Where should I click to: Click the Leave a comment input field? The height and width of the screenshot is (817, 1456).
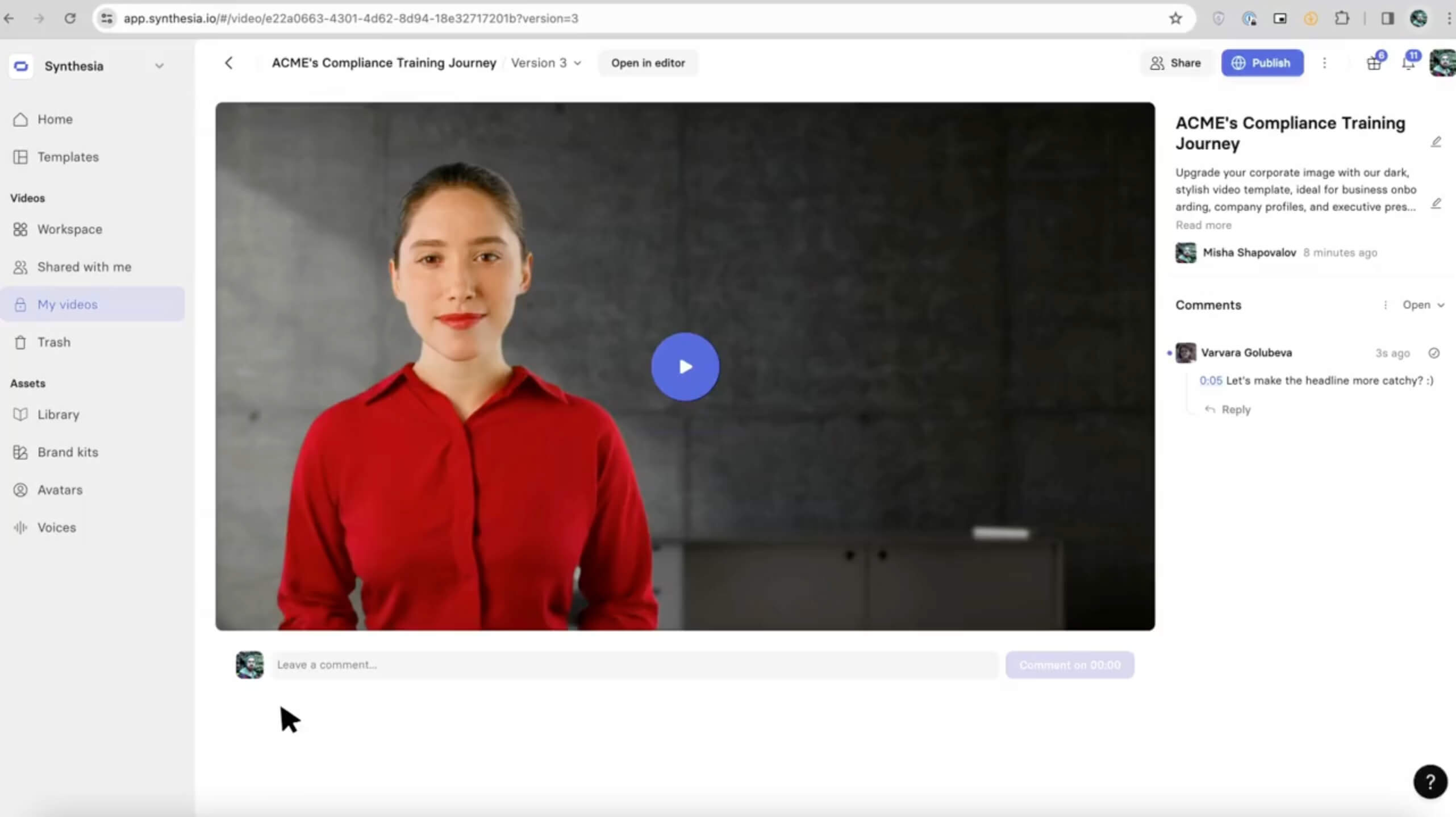633,665
